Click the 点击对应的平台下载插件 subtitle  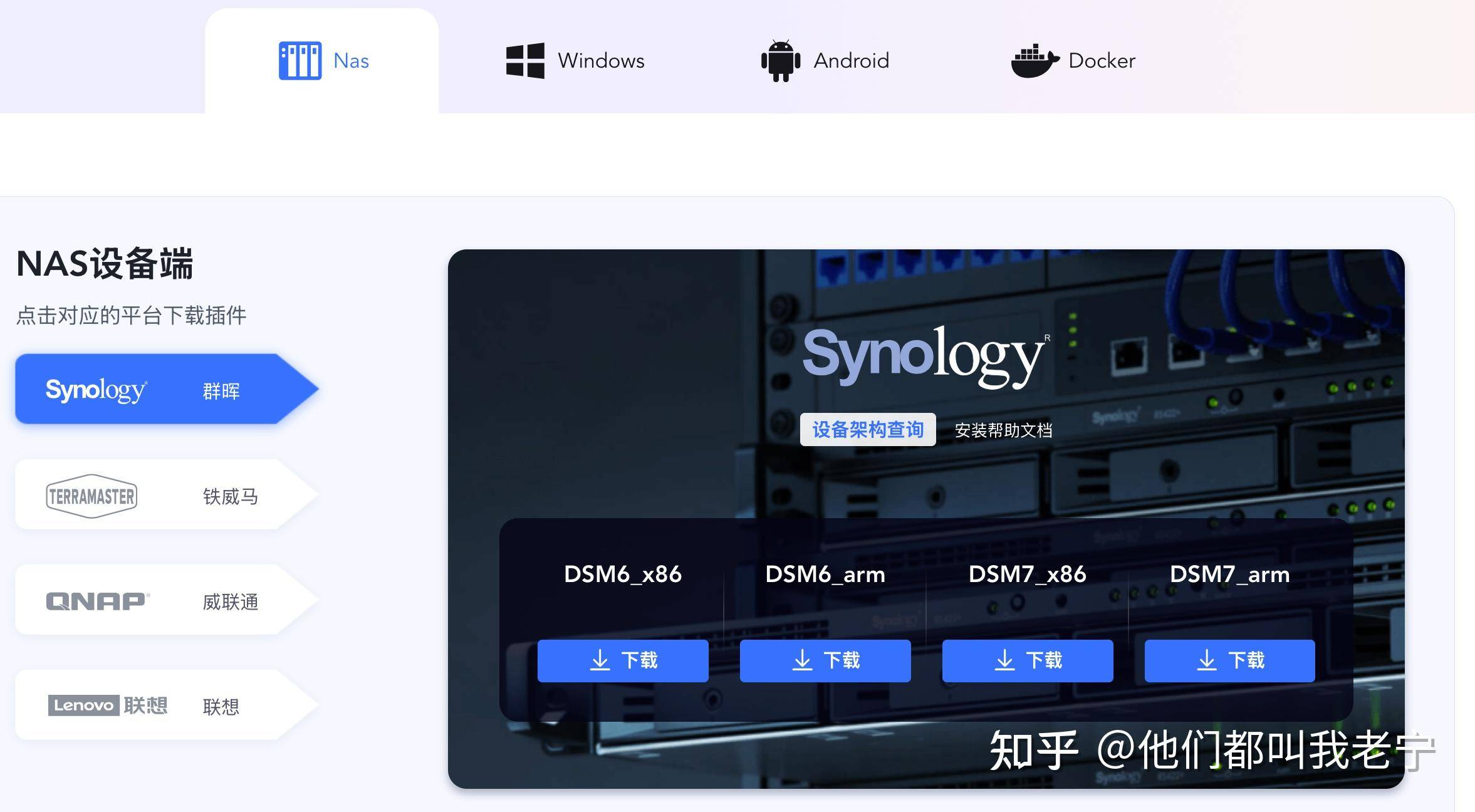(x=131, y=315)
